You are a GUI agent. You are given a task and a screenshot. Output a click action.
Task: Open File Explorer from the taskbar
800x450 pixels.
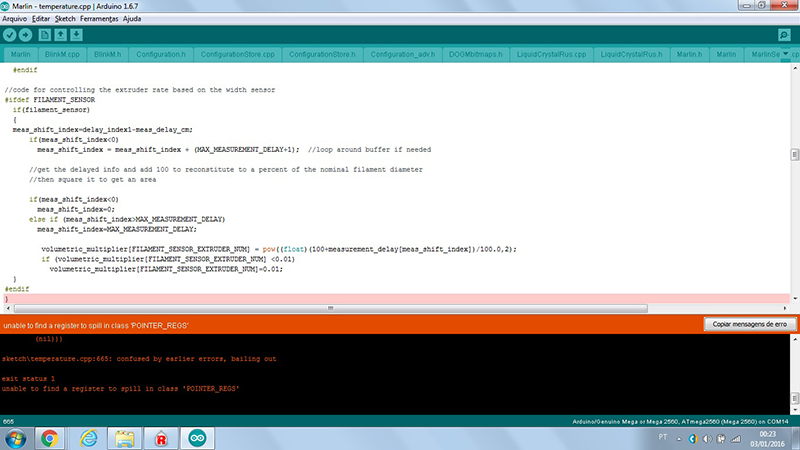[124, 438]
